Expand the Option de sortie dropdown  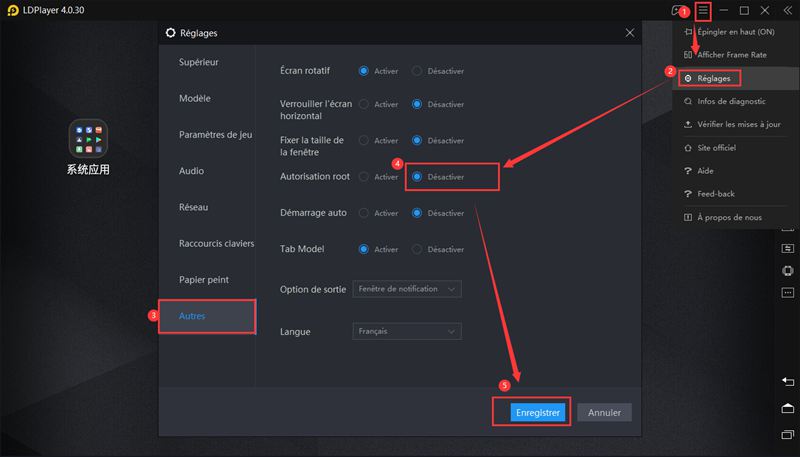pos(406,289)
